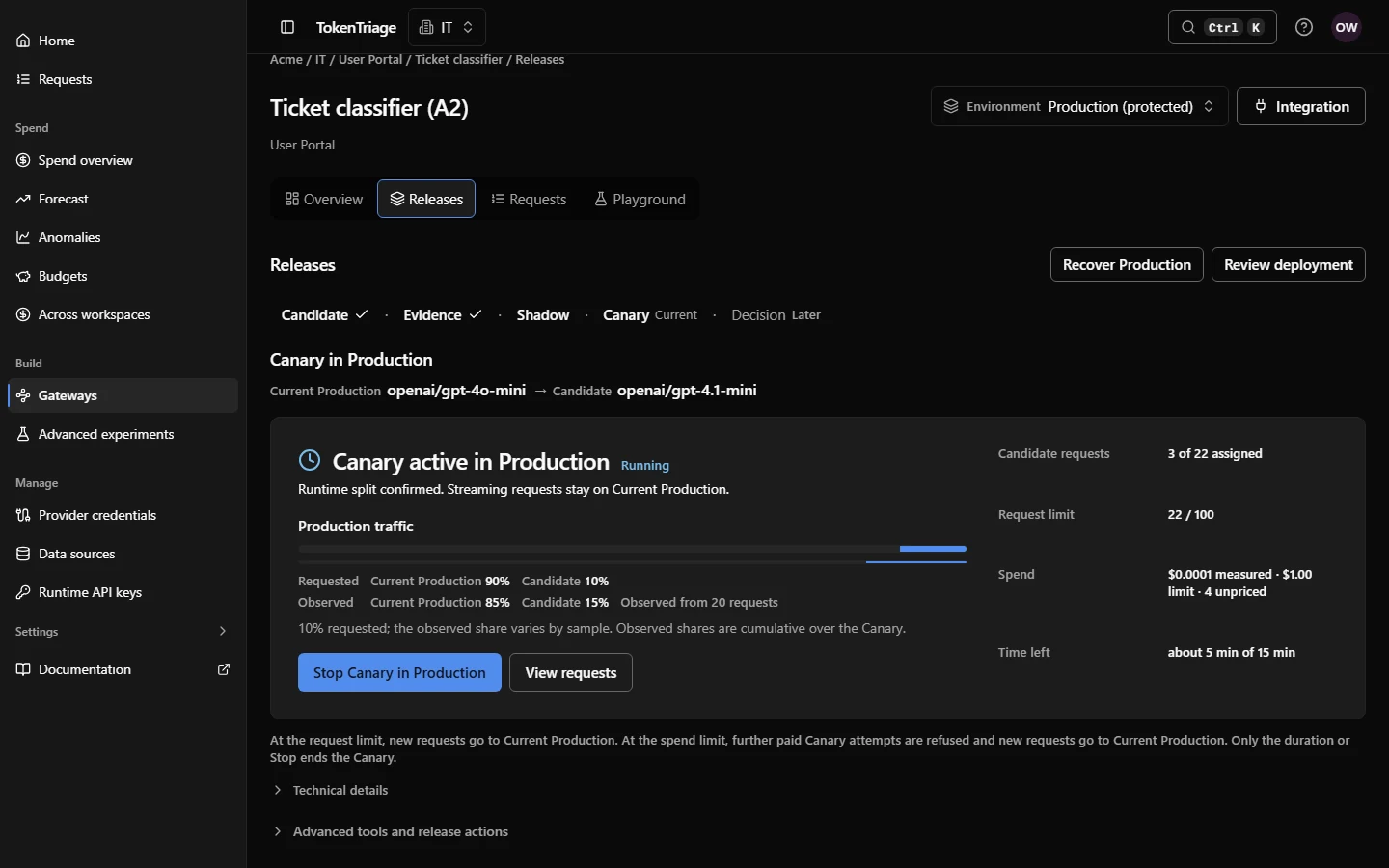Click the Provider credentials icon

(23, 515)
